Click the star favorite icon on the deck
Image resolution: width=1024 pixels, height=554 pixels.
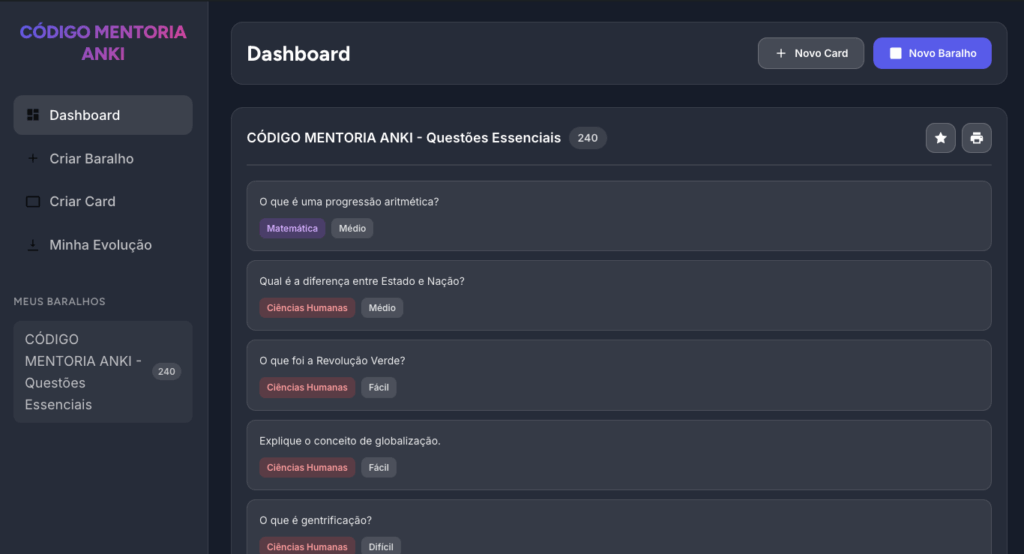(940, 138)
